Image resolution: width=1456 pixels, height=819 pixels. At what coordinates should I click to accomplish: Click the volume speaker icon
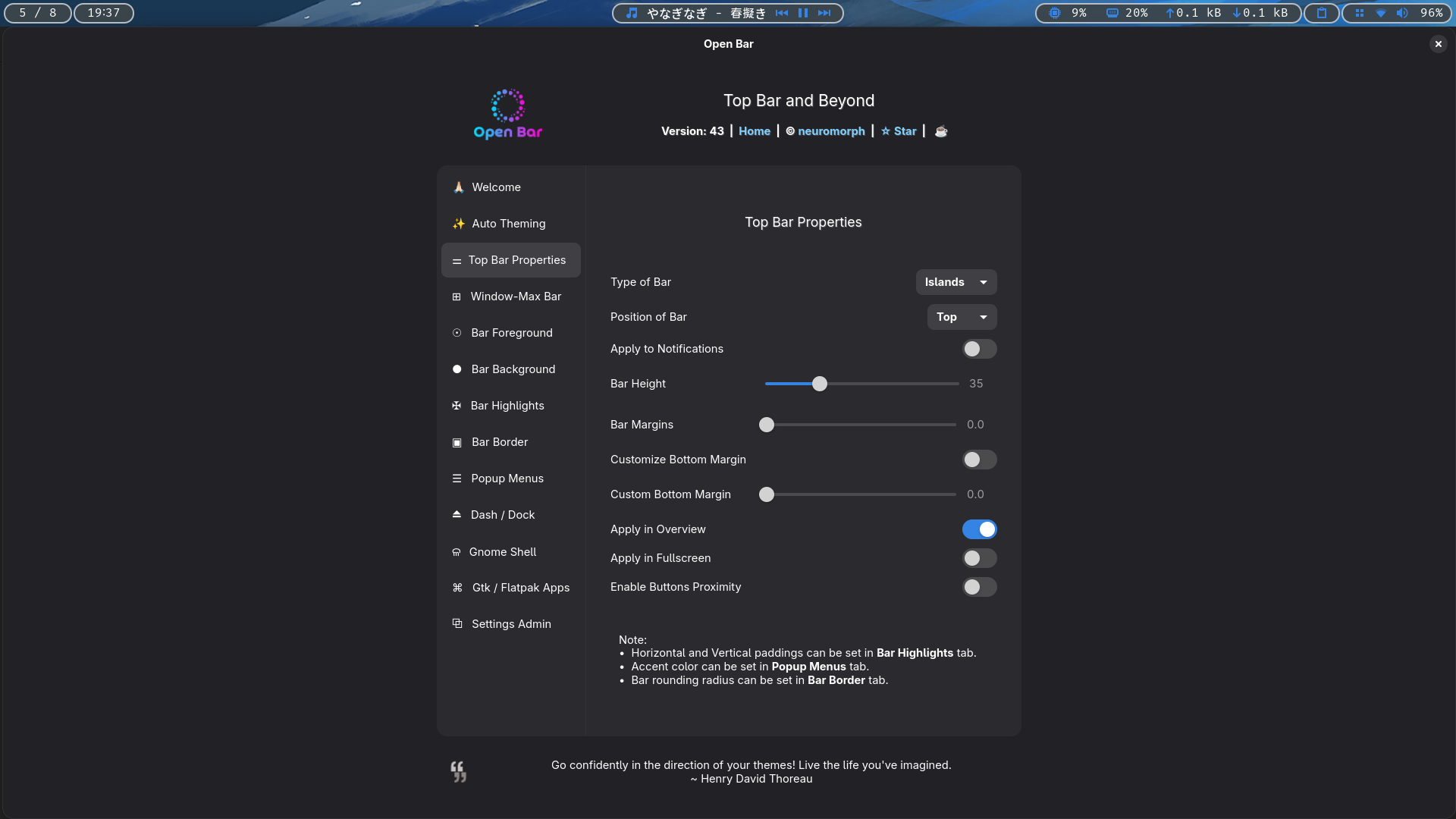pyautogui.click(x=1402, y=13)
